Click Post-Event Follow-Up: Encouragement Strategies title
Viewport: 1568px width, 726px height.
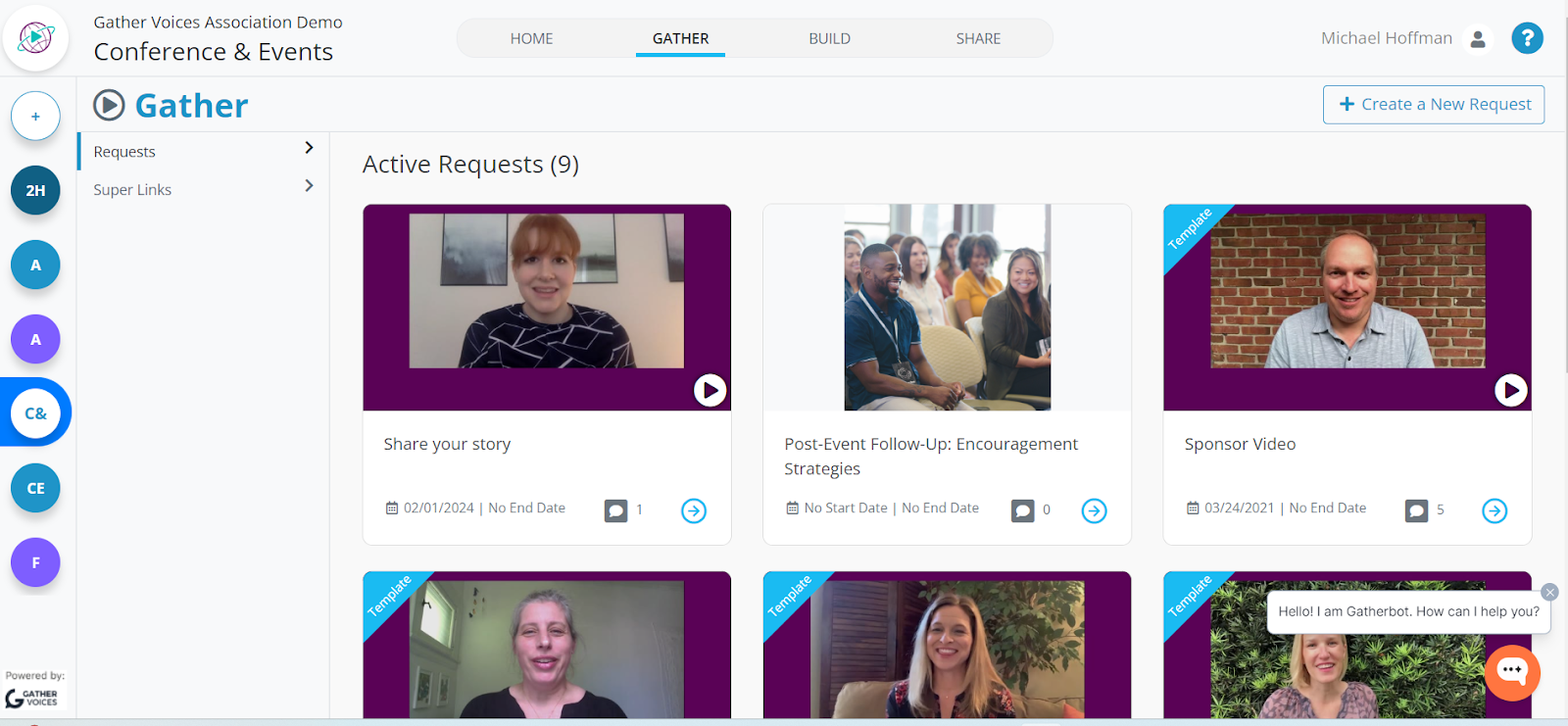931,457
